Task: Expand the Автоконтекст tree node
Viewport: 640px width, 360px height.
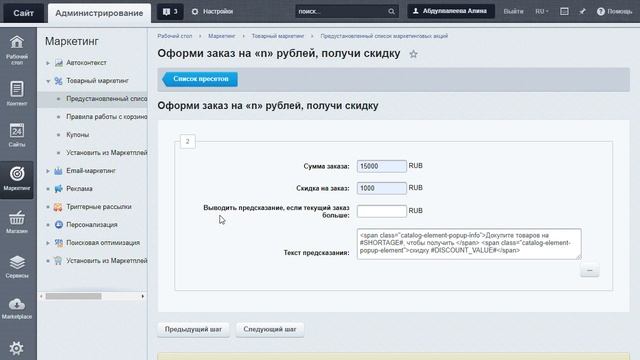Action: tap(48, 63)
